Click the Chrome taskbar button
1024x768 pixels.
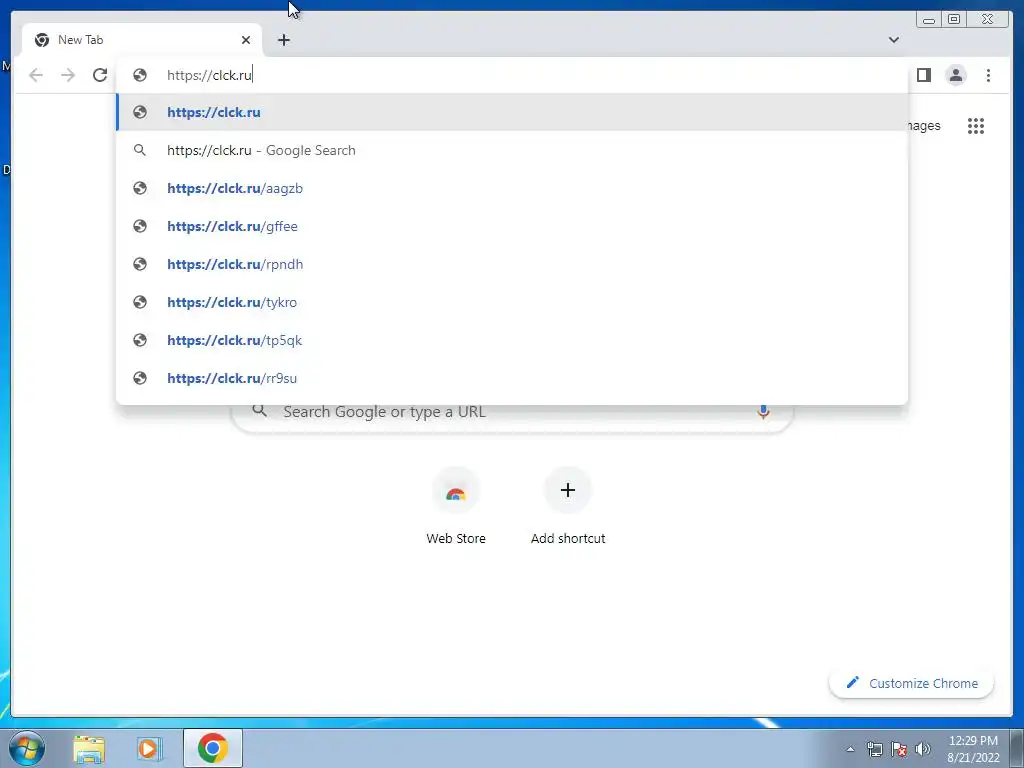click(x=213, y=748)
